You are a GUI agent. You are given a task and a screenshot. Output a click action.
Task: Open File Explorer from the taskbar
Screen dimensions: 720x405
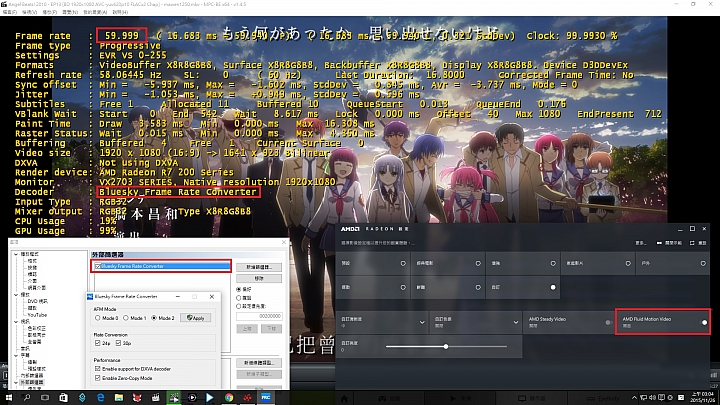118,398
